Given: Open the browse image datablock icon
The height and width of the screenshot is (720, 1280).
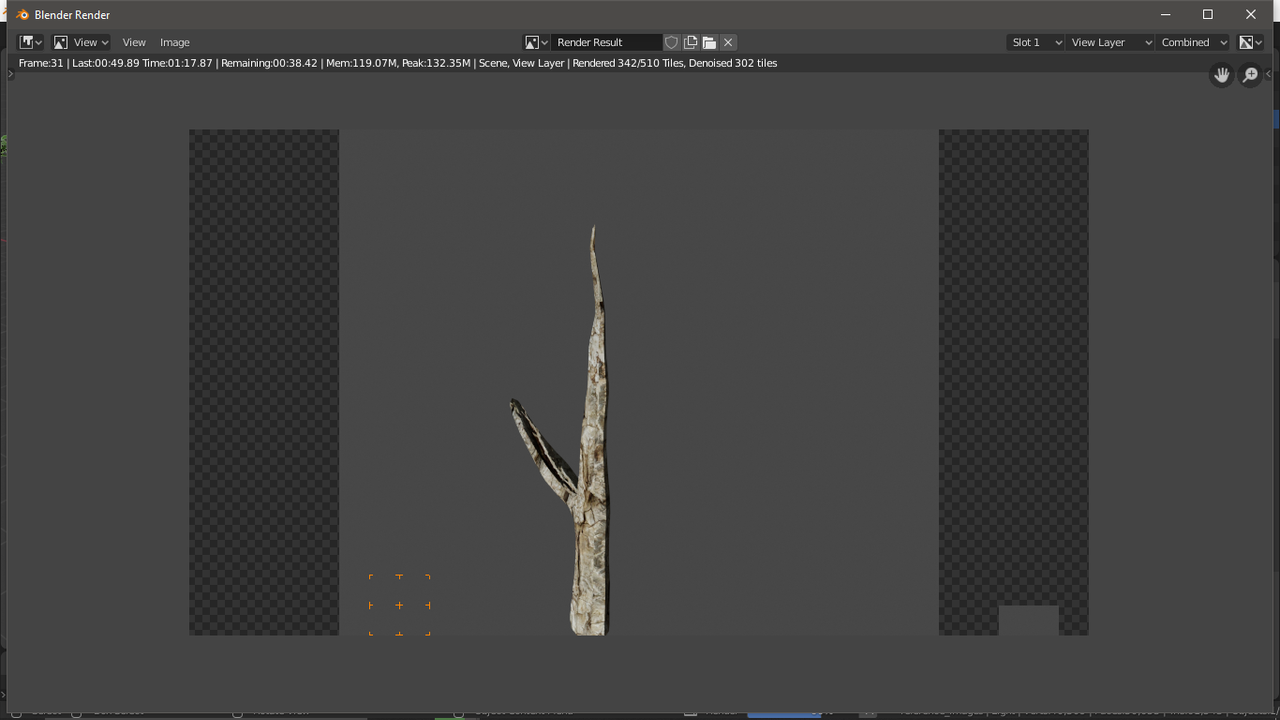Looking at the screenshot, I should point(533,42).
